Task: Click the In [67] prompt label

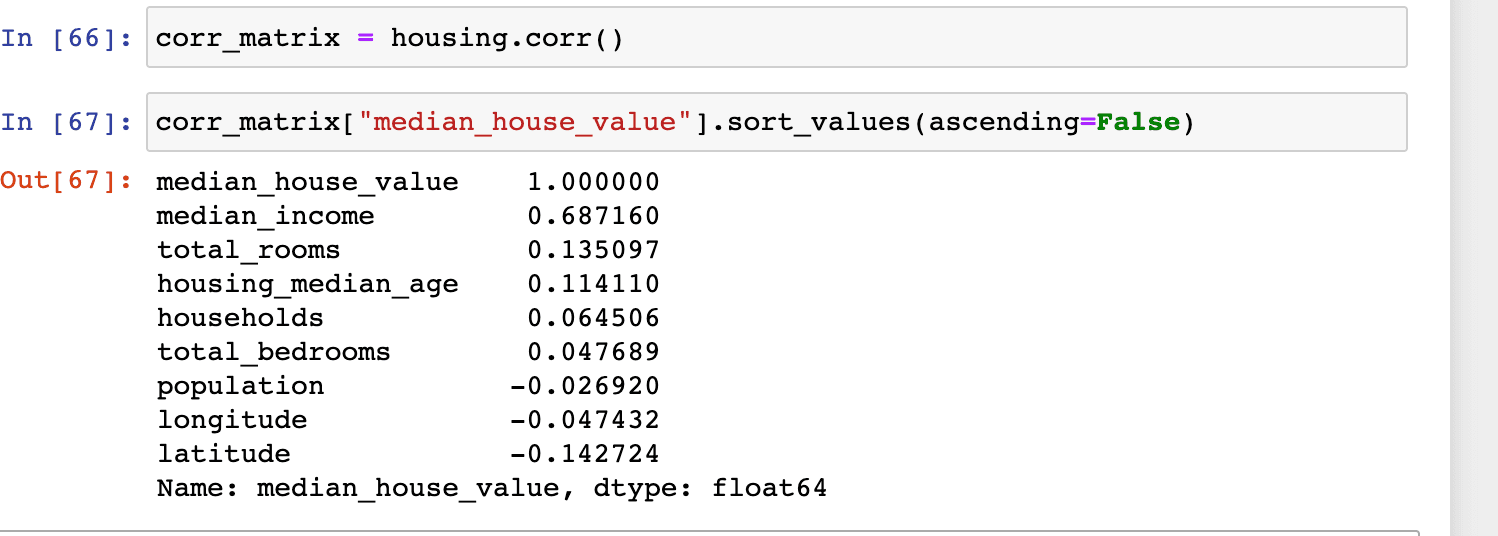Action: click(x=66, y=123)
